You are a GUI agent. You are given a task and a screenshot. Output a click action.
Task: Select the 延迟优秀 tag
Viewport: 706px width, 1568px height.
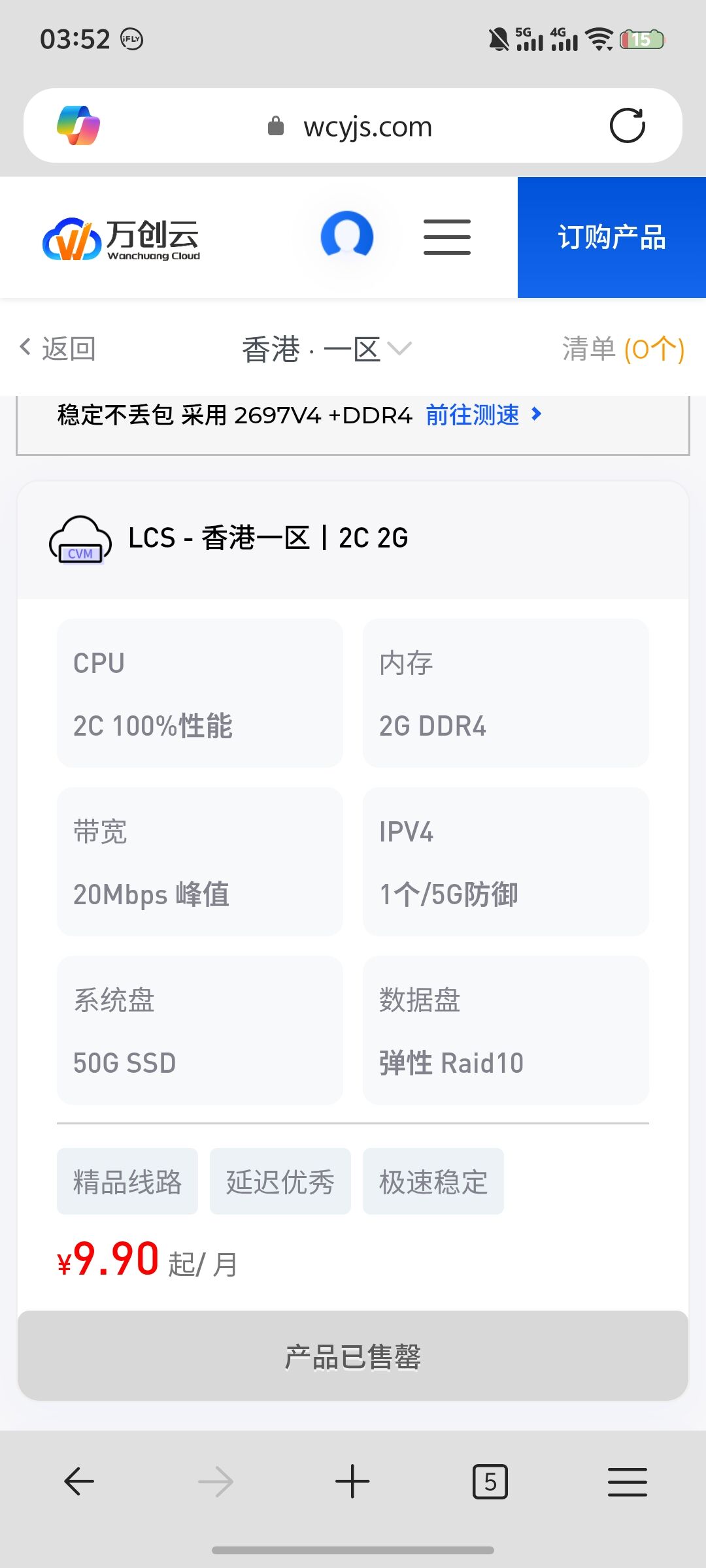(x=280, y=1181)
